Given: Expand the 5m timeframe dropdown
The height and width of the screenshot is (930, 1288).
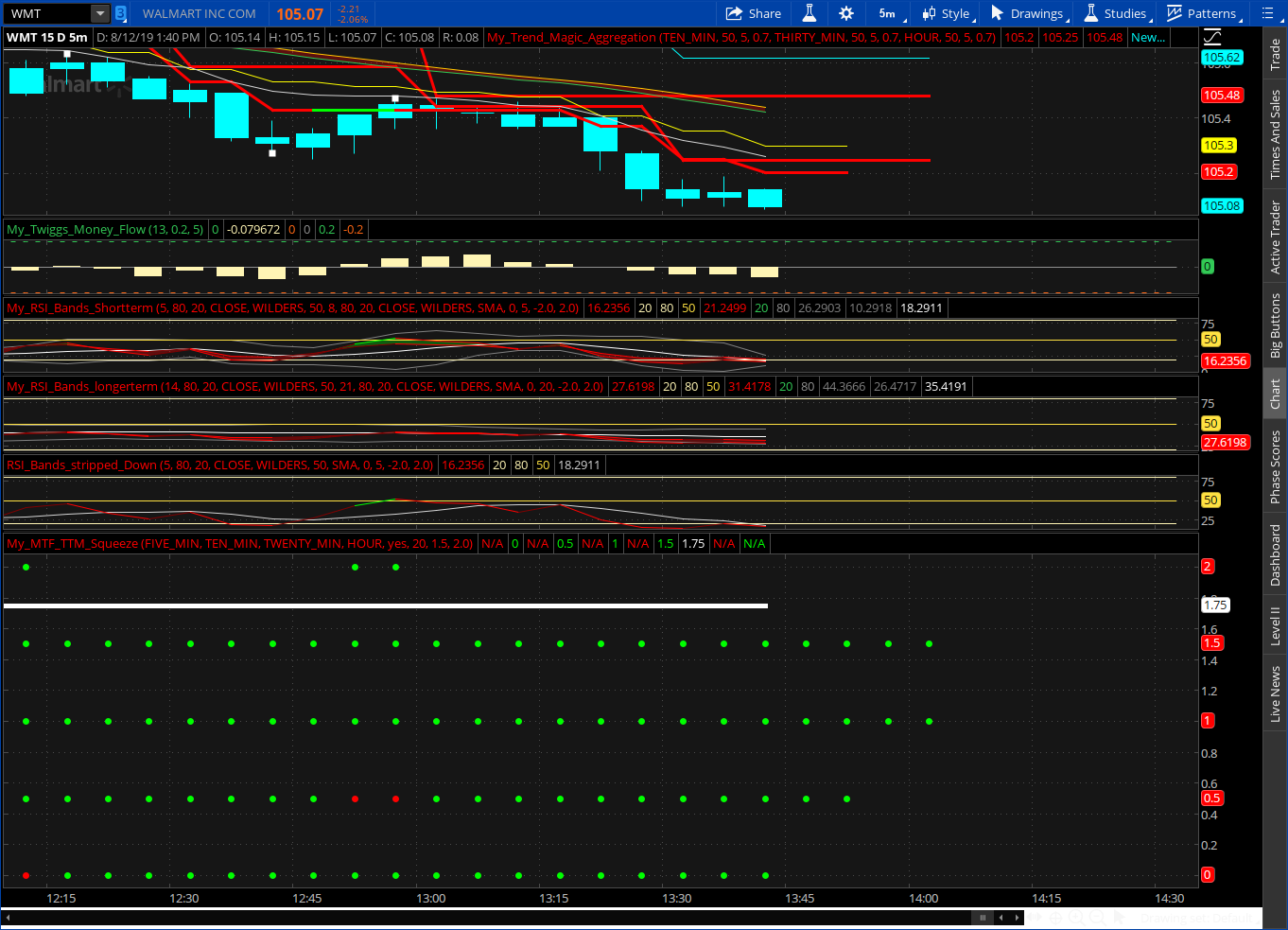Looking at the screenshot, I should [890, 13].
